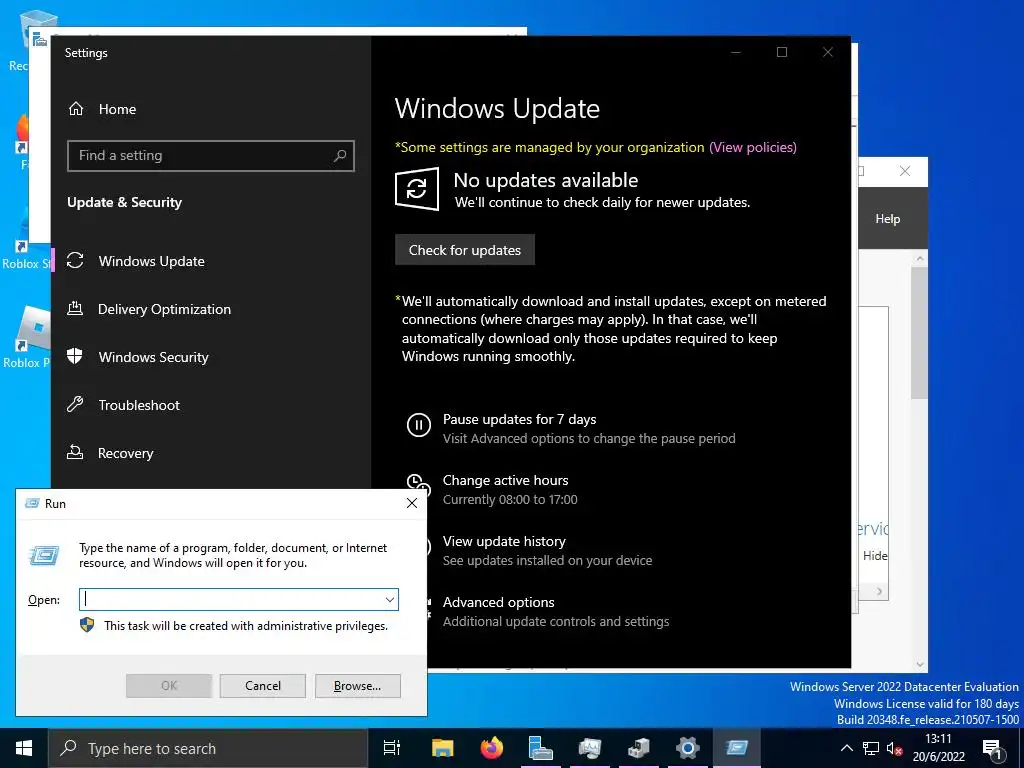
Task: Open Advanced options
Action: (x=498, y=602)
